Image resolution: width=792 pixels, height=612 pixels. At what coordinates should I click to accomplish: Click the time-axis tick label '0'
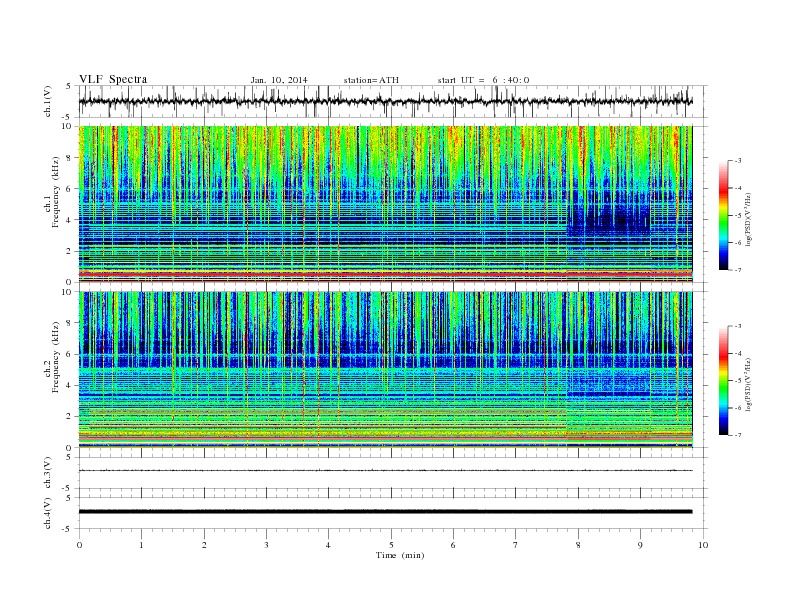coord(79,545)
